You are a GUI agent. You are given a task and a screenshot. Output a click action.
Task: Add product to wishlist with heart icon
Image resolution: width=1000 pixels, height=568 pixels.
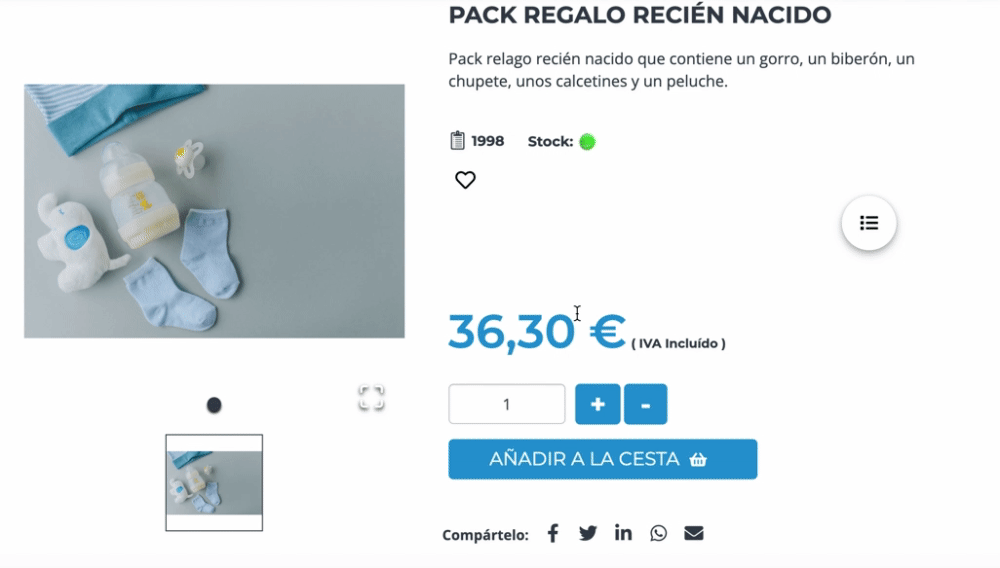(x=465, y=180)
